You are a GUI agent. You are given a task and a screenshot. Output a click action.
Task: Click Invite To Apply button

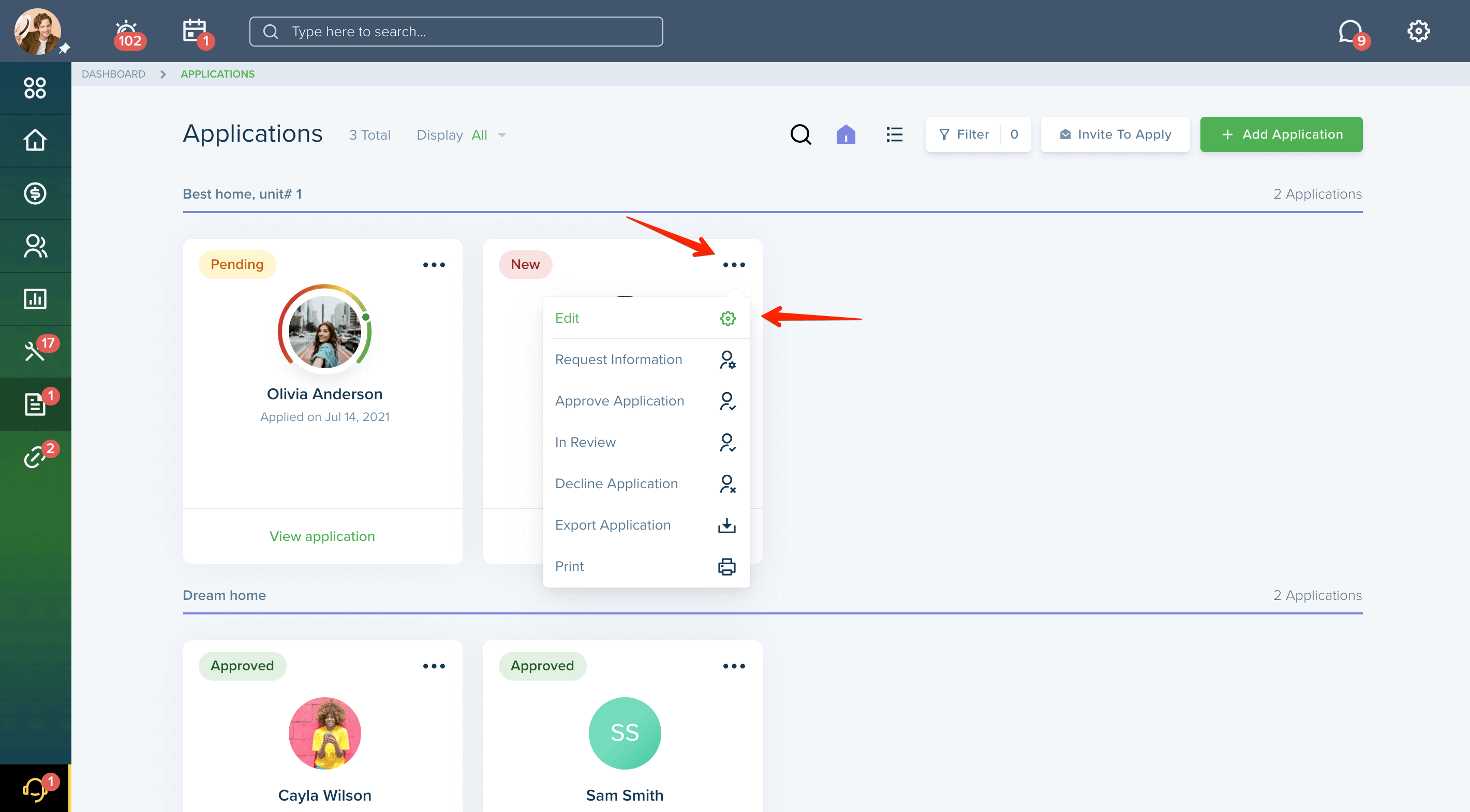click(x=1115, y=134)
